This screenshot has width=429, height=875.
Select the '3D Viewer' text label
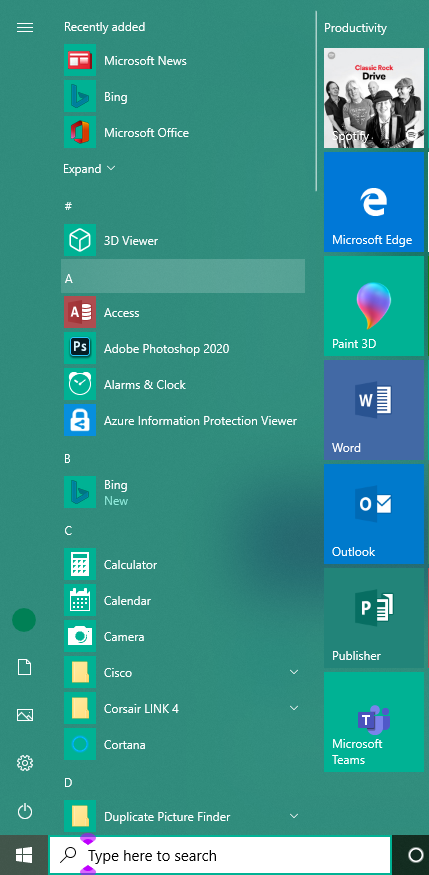[131, 241]
